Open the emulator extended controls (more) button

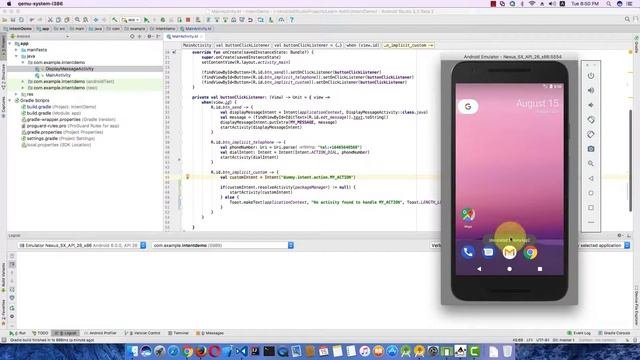pos(591,222)
